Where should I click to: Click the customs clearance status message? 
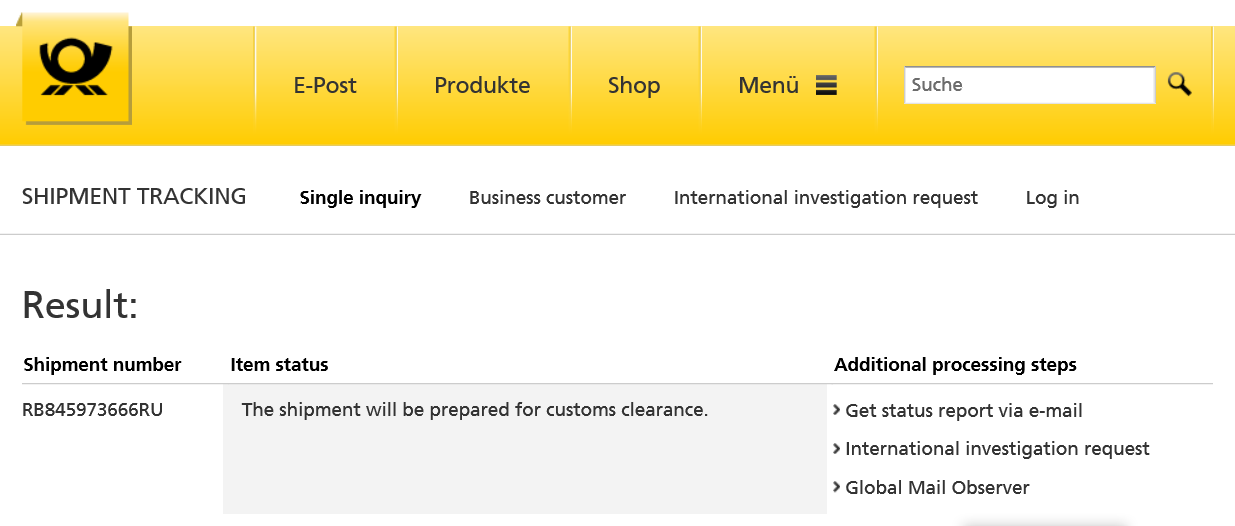[475, 410]
